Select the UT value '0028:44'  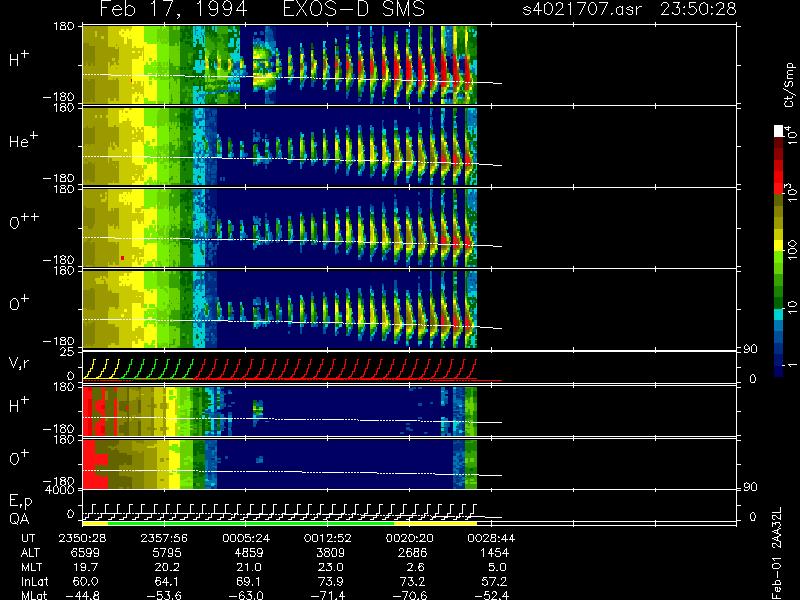coord(490,538)
